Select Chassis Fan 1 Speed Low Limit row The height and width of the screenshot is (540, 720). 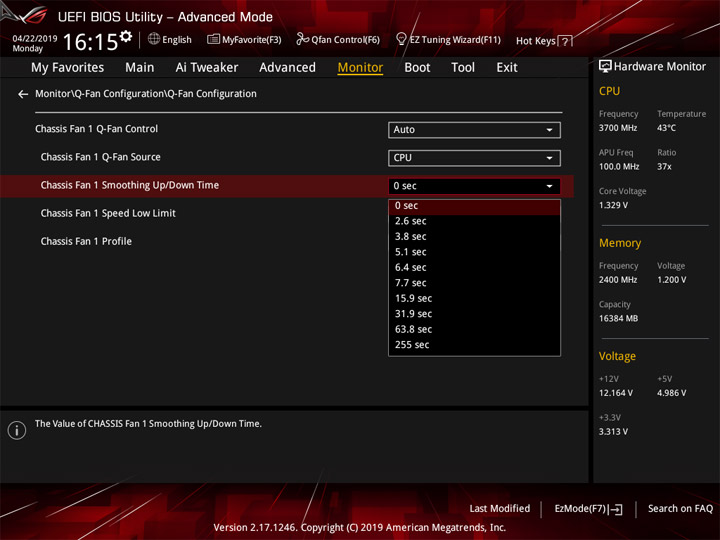pos(108,214)
